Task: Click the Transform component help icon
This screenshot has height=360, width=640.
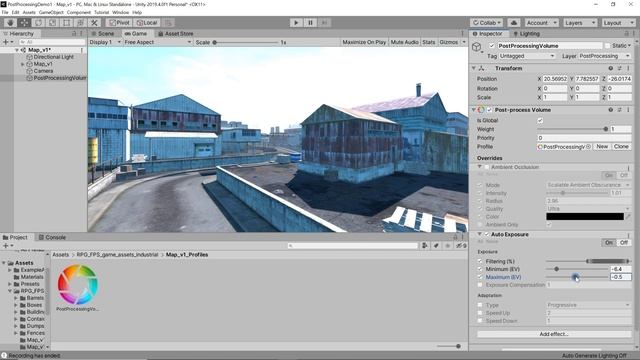Action: [611, 68]
